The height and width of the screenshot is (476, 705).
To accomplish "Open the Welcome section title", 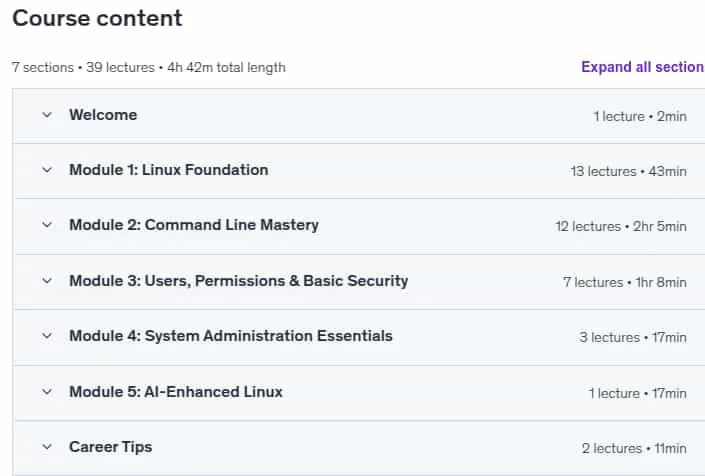I will 103,115.
